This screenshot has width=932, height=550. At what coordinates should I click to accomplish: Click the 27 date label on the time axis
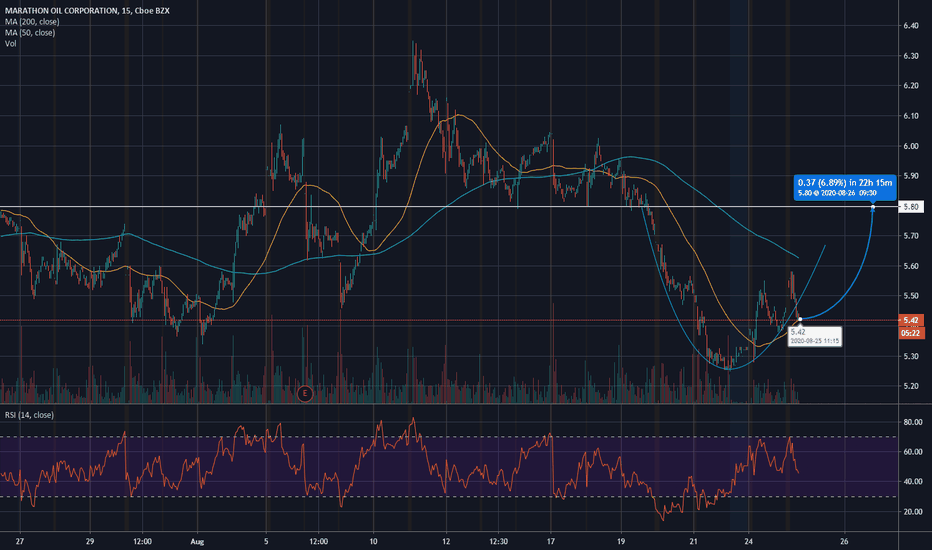pos(20,542)
